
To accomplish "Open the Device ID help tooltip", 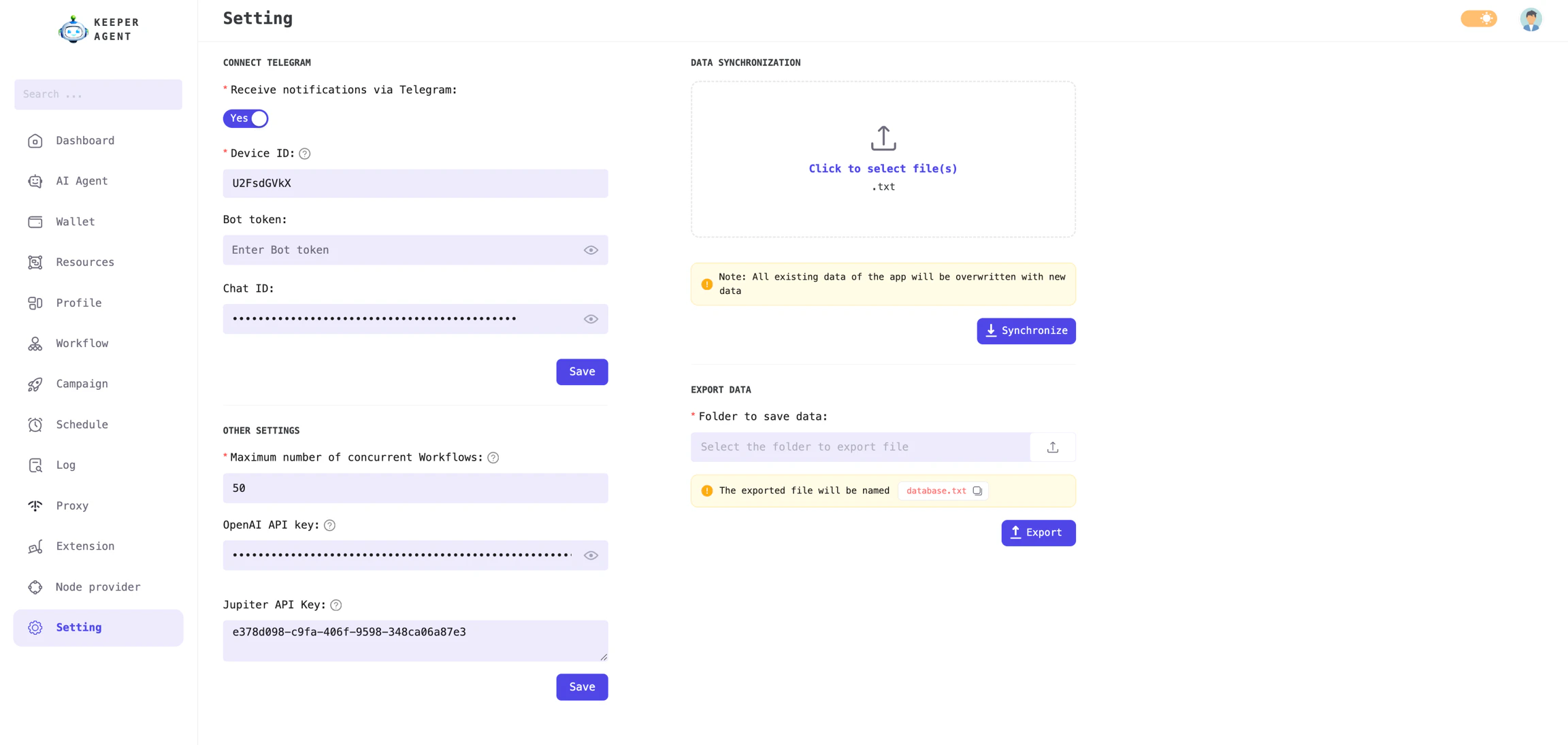I will point(304,153).
